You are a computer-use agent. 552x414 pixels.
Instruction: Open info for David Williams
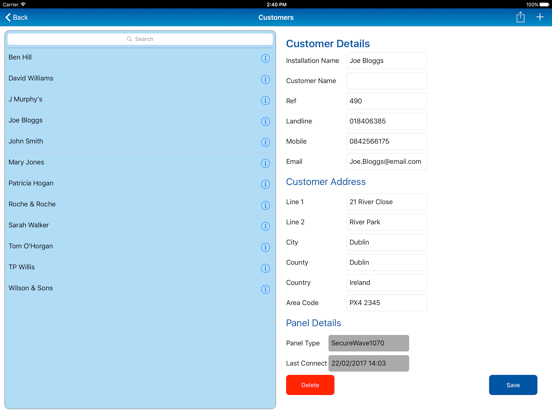click(x=265, y=80)
